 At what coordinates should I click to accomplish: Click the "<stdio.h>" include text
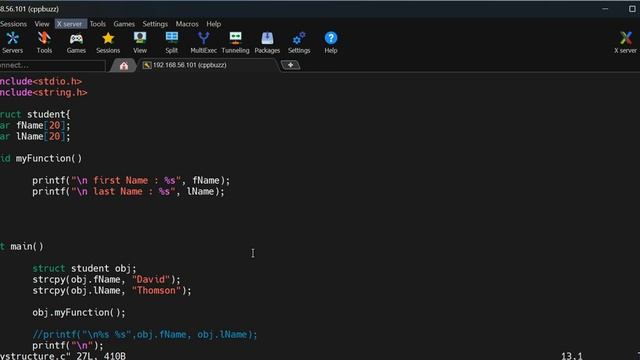tap(57, 82)
